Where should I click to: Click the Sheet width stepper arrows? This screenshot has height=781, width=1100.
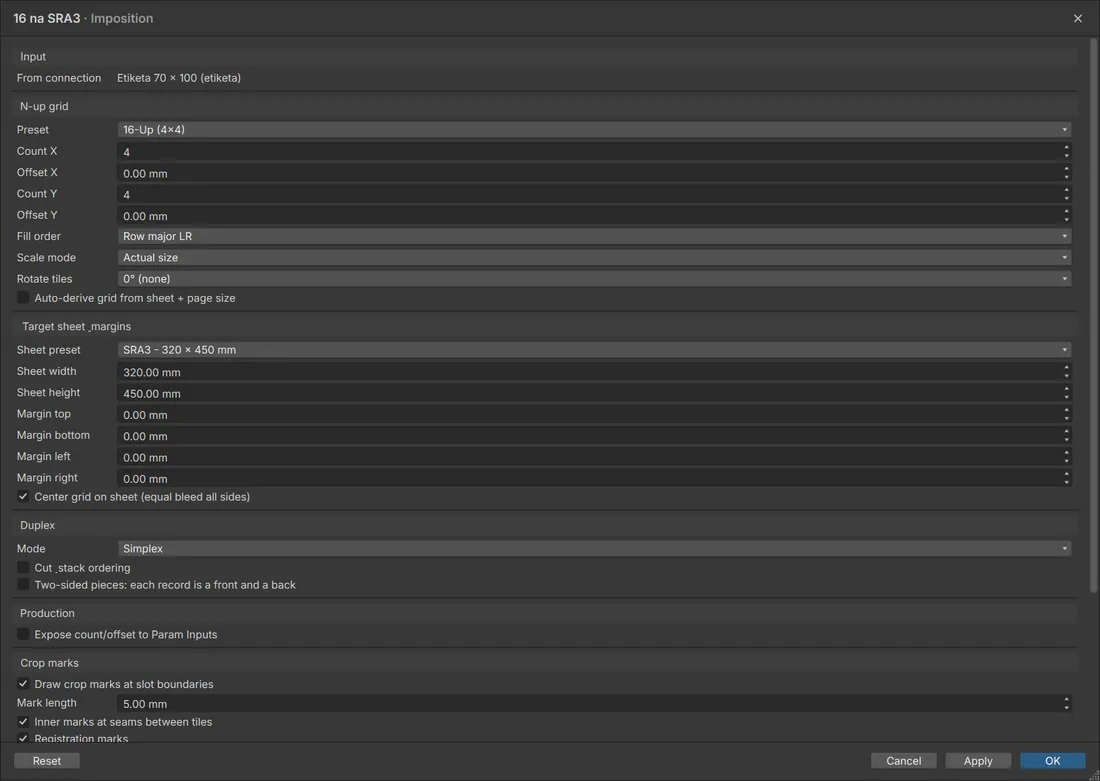(x=1066, y=372)
